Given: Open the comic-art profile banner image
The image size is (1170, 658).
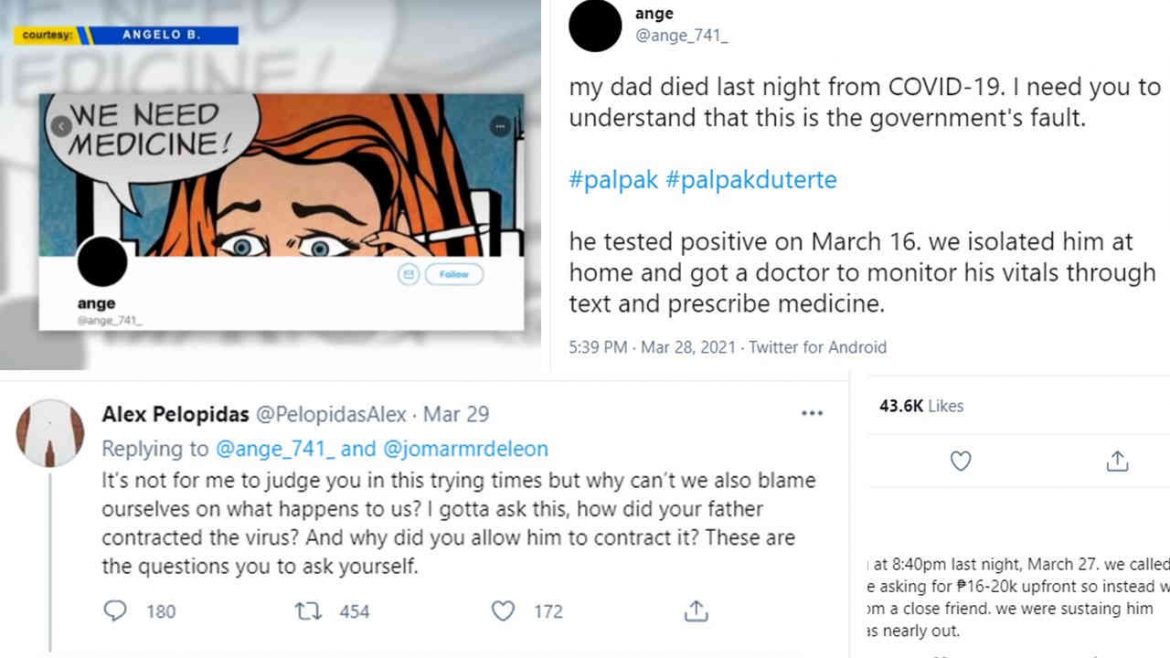Looking at the screenshot, I should [300, 170].
